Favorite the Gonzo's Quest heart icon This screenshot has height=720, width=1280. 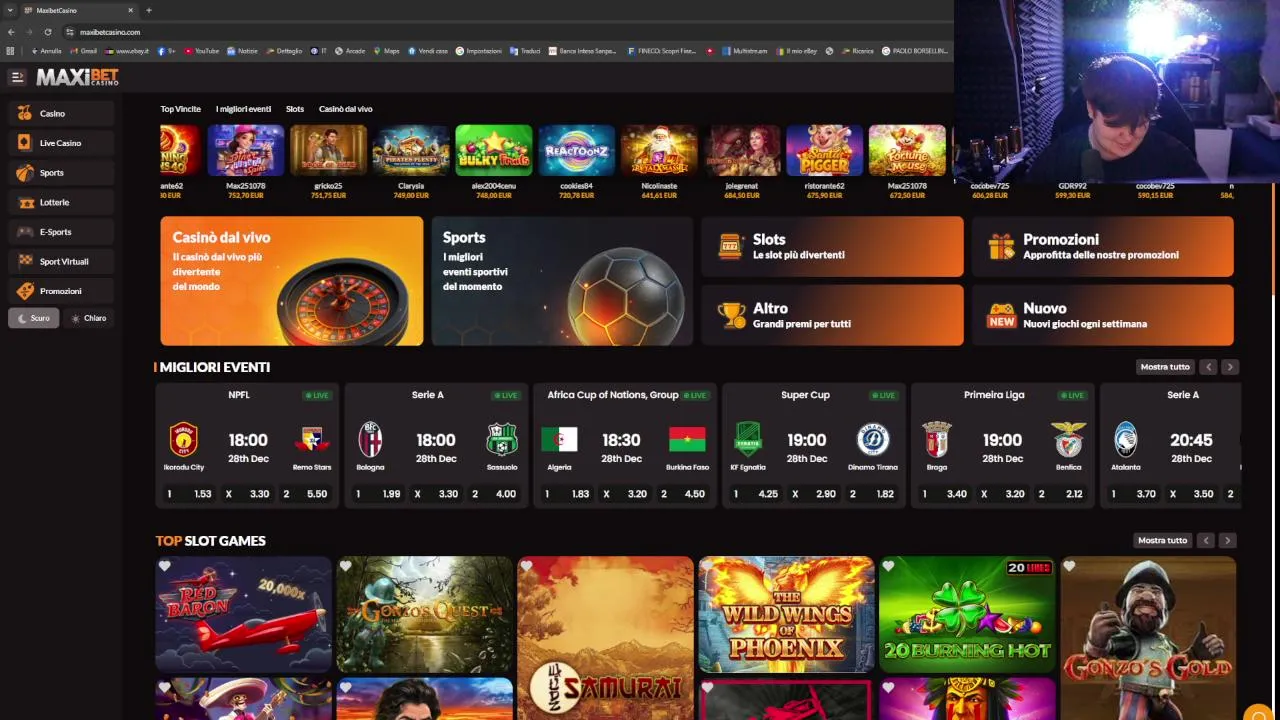(x=346, y=566)
